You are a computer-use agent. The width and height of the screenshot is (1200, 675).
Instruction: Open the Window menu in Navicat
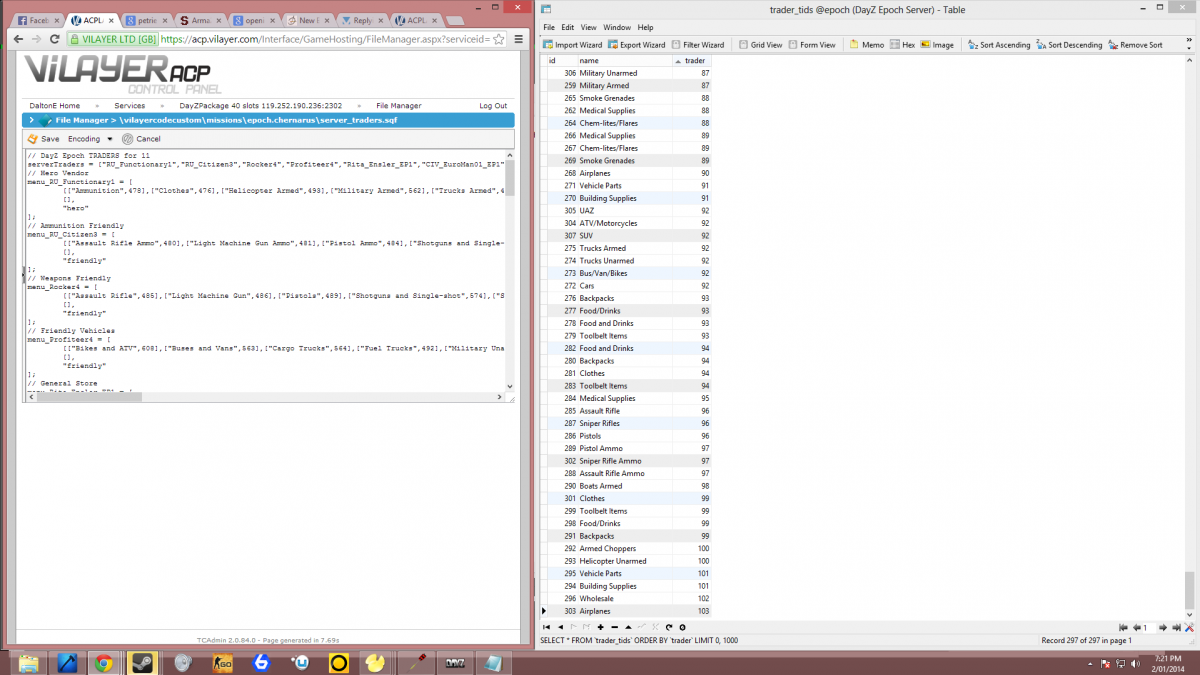[617, 27]
